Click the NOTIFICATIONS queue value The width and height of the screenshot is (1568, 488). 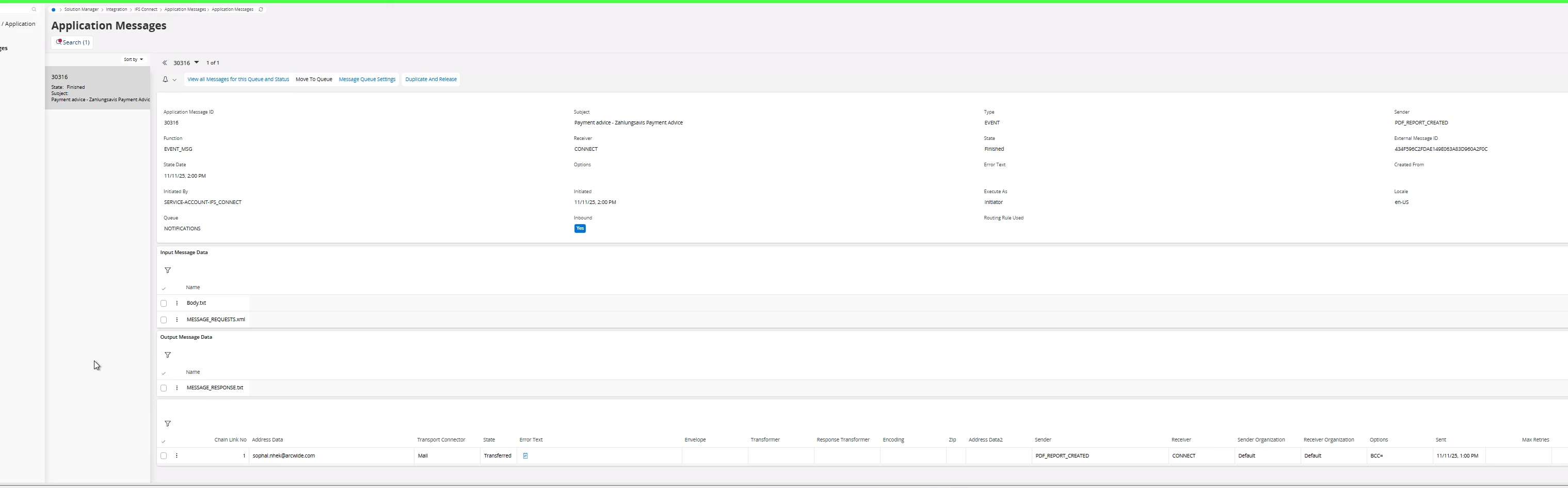pos(182,228)
